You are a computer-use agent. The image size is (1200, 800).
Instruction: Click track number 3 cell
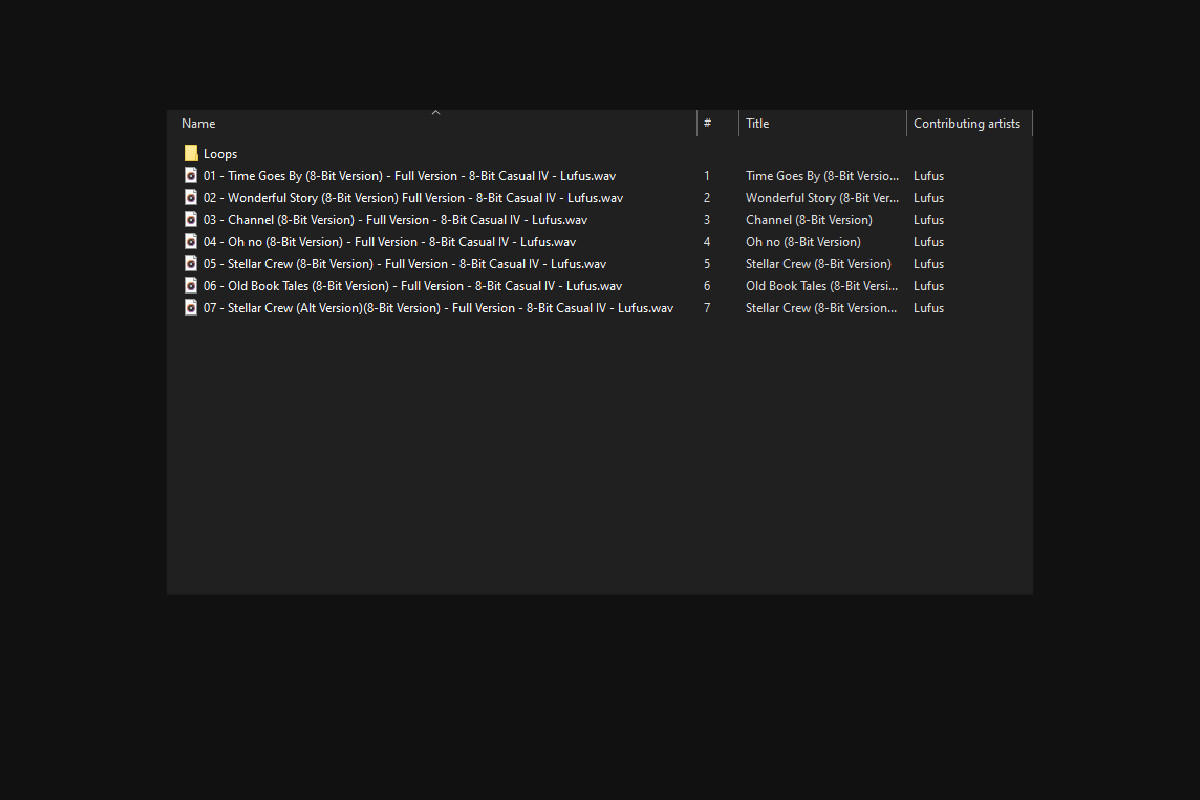pyautogui.click(x=707, y=220)
